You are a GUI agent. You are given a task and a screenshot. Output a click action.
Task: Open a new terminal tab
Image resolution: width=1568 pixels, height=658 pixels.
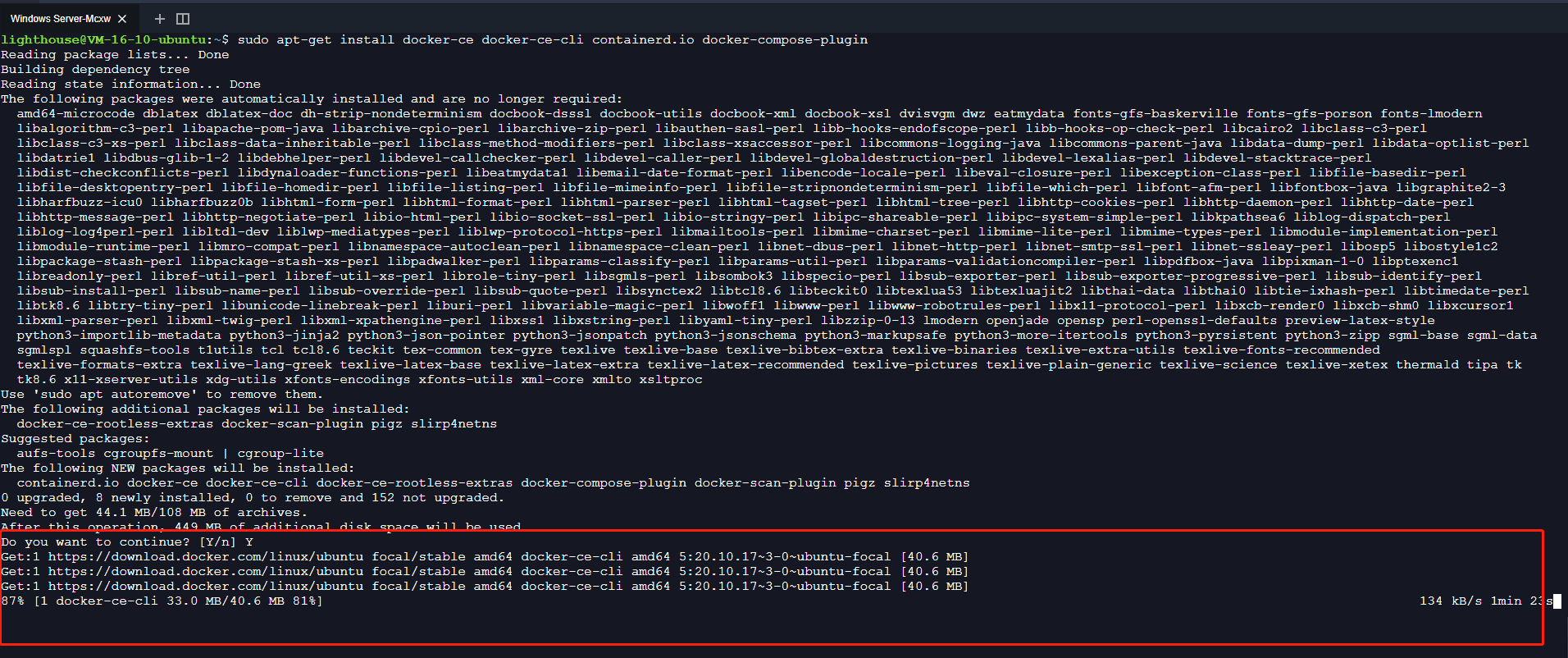(x=159, y=18)
